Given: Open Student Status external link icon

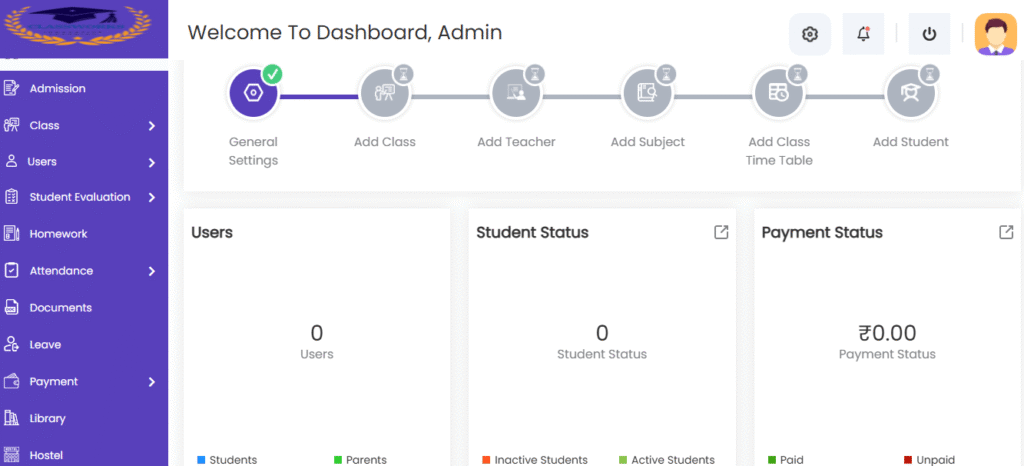Looking at the screenshot, I should coord(721,232).
